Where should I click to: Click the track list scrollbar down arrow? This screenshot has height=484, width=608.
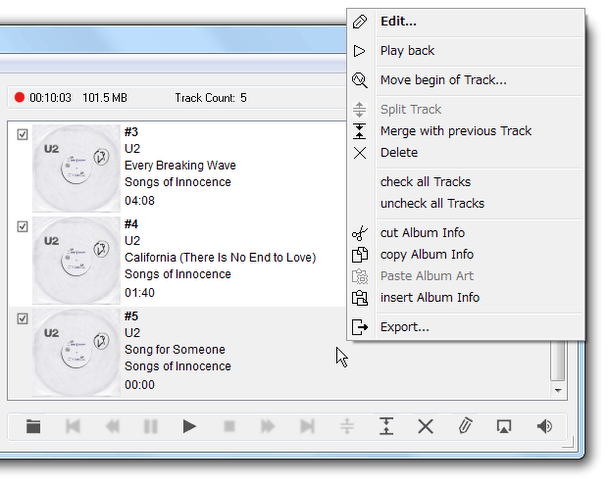(x=558, y=389)
